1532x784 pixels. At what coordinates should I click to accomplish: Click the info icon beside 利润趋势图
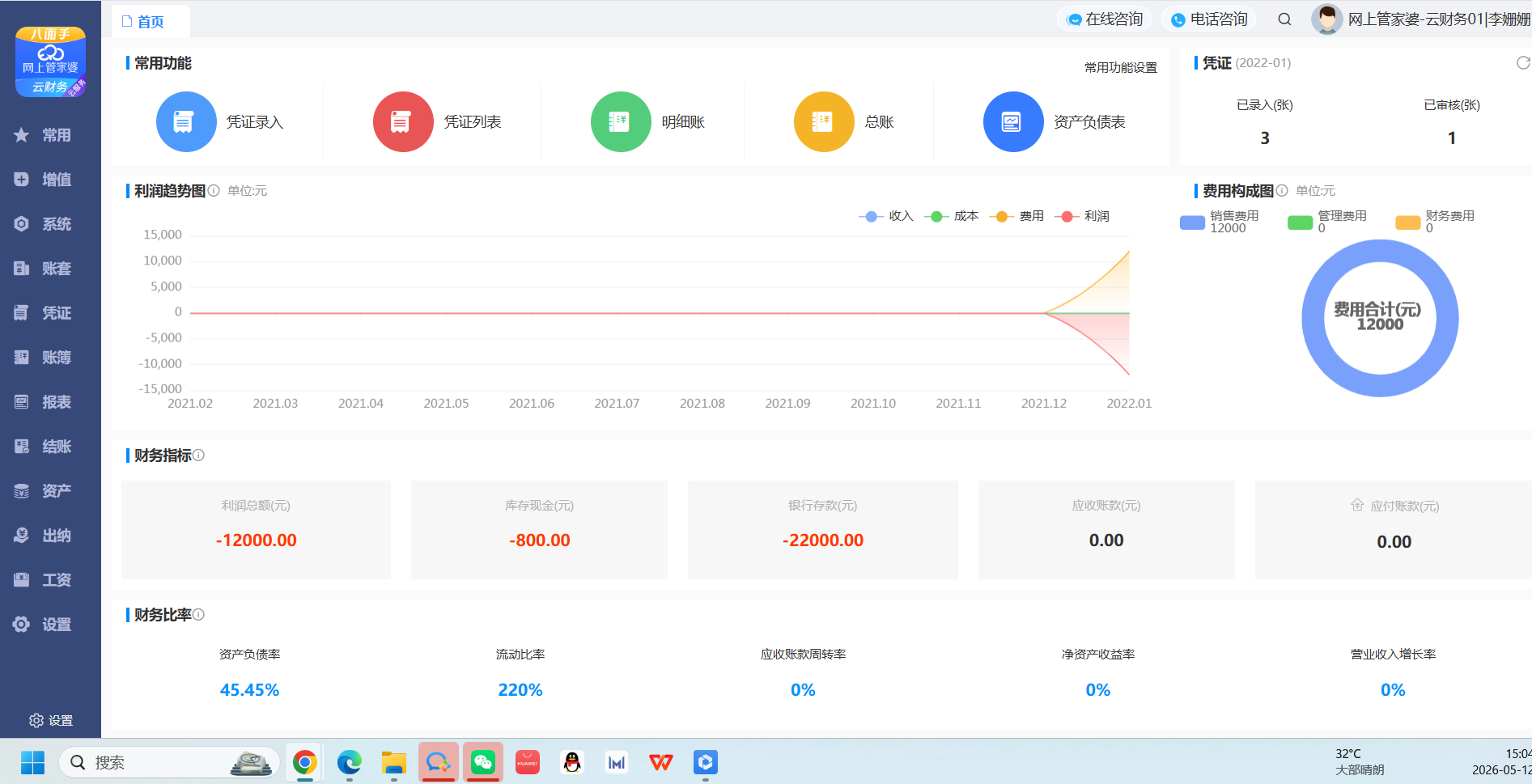pos(214,191)
